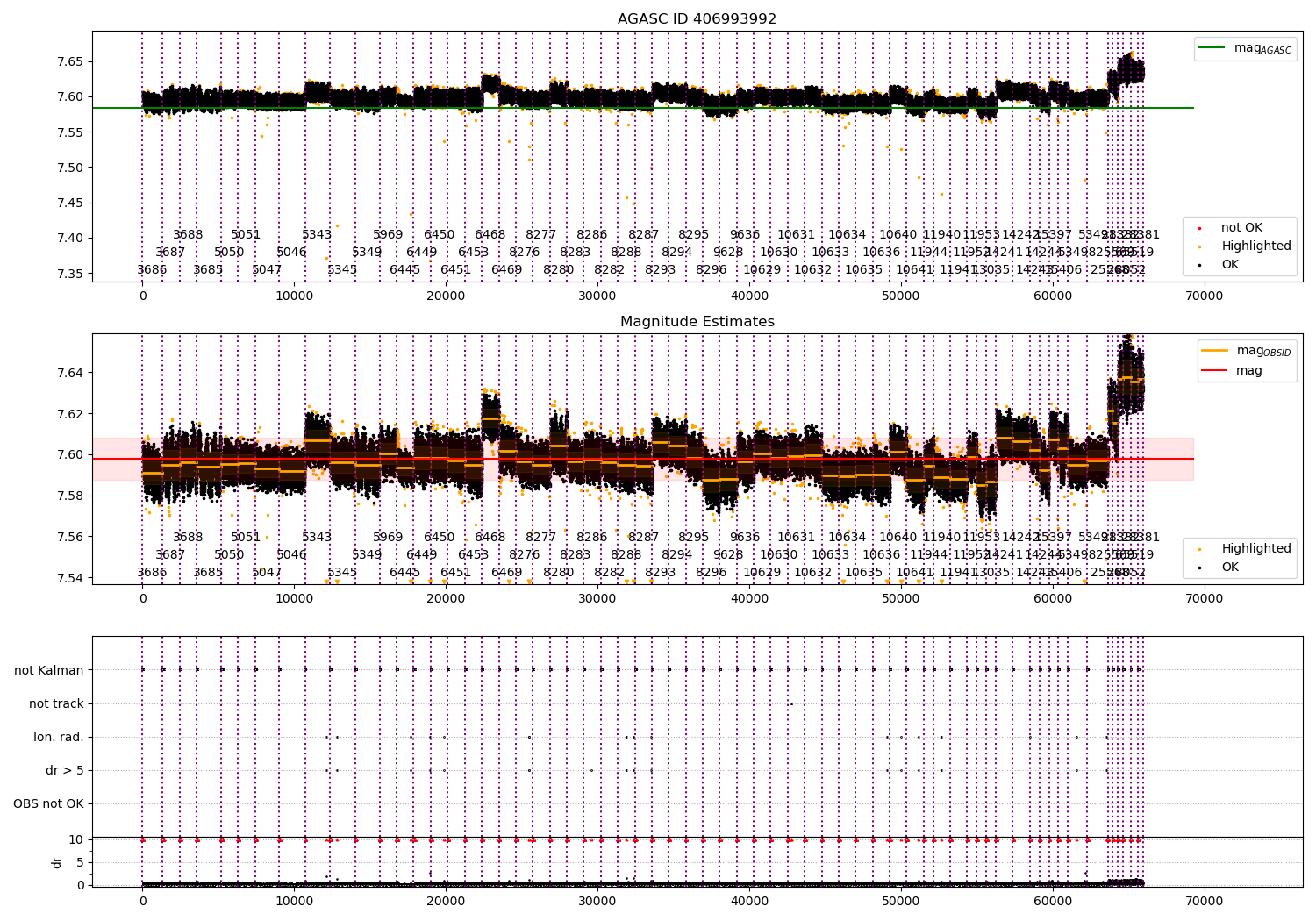Click 'Highlighted' in the Magnitude Estimates legend
The image size is (1316, 921).
pos(1256,549)
